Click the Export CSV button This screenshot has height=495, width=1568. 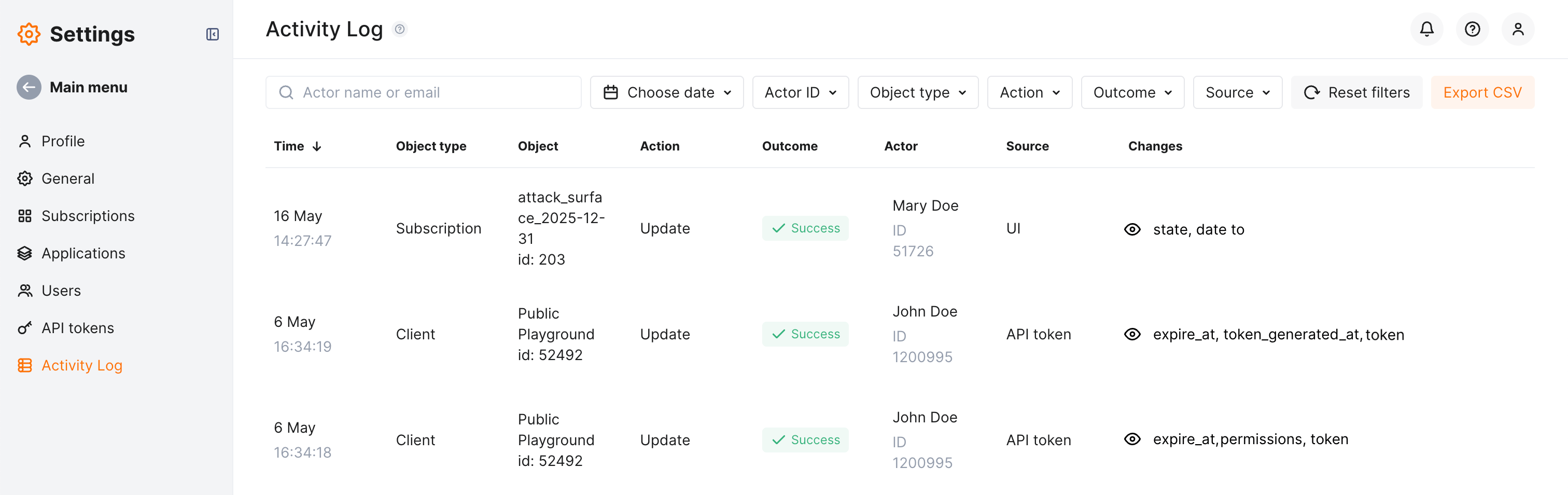[1481, 92]
